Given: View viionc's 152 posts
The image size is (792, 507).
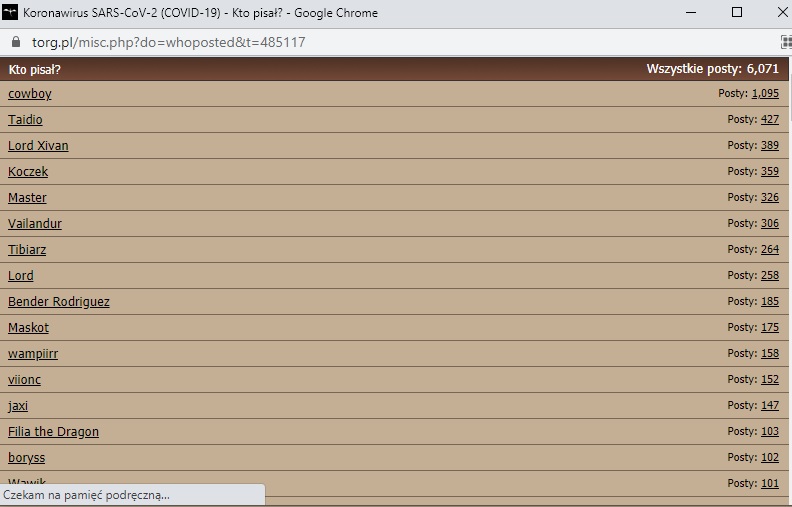Looking at the screenshot, I should [x=769, y=380].
